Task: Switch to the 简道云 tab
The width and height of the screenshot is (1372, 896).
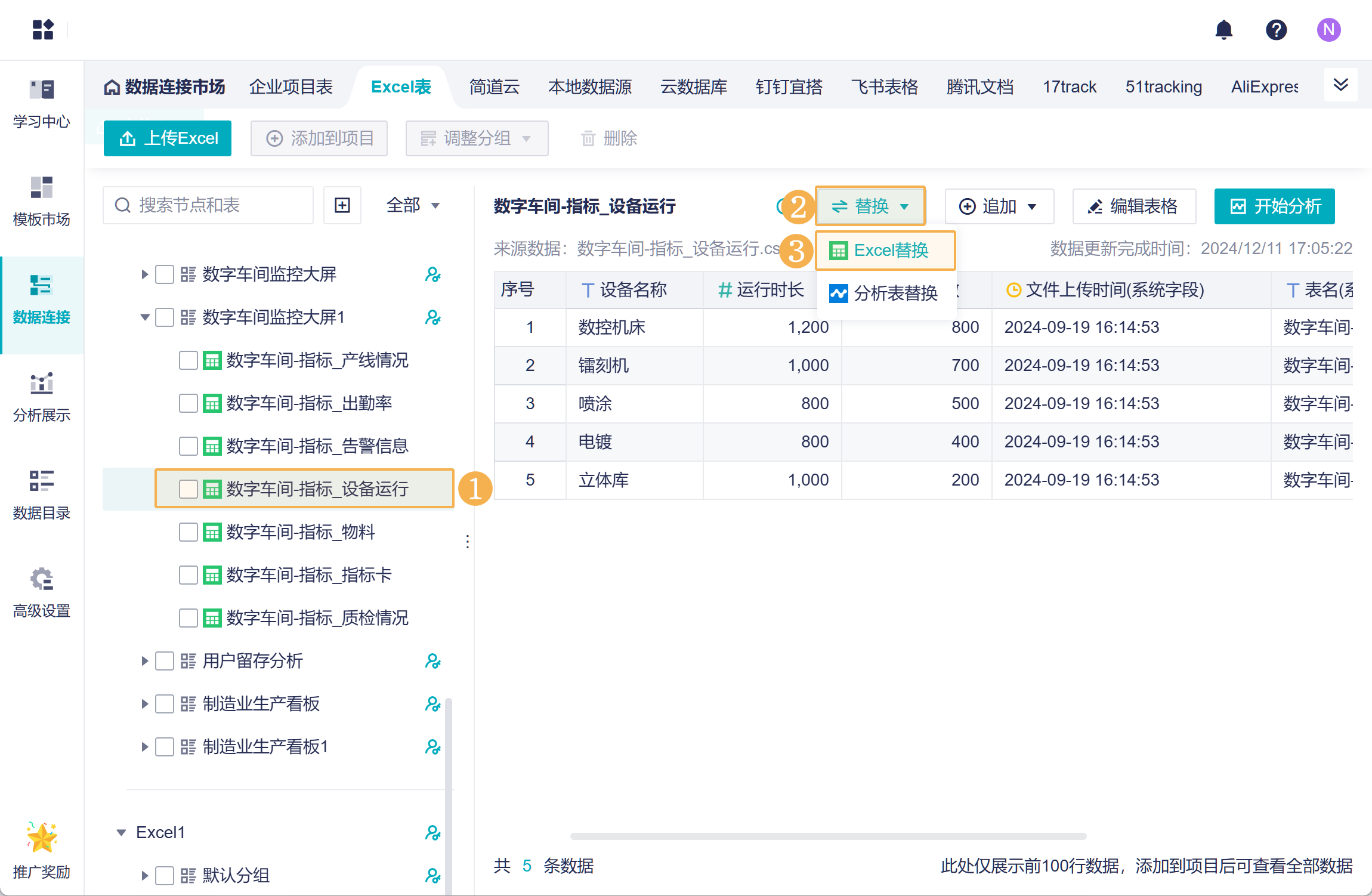Action: click(494, 87)
